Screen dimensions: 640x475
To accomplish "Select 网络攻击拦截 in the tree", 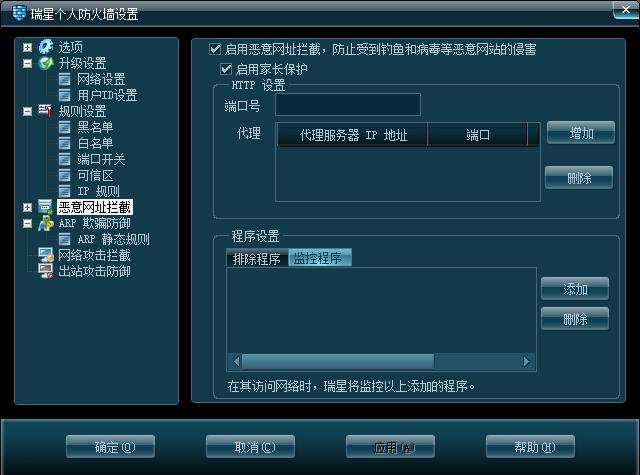I will click(x=94, y=255).
